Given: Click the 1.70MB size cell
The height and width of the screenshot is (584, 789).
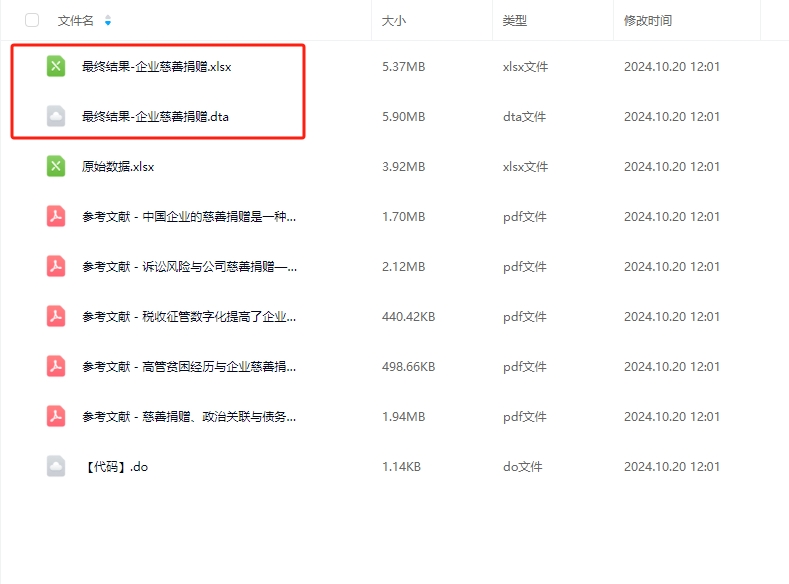Looking at the screenshot, I should click(x=404, y=217).
